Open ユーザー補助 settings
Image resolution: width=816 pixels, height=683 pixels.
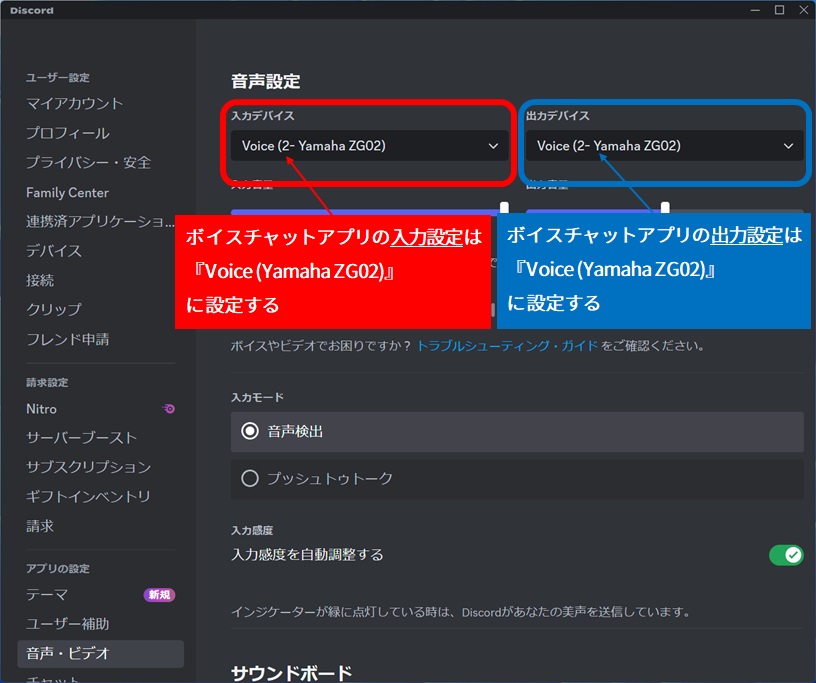[68, 624]
